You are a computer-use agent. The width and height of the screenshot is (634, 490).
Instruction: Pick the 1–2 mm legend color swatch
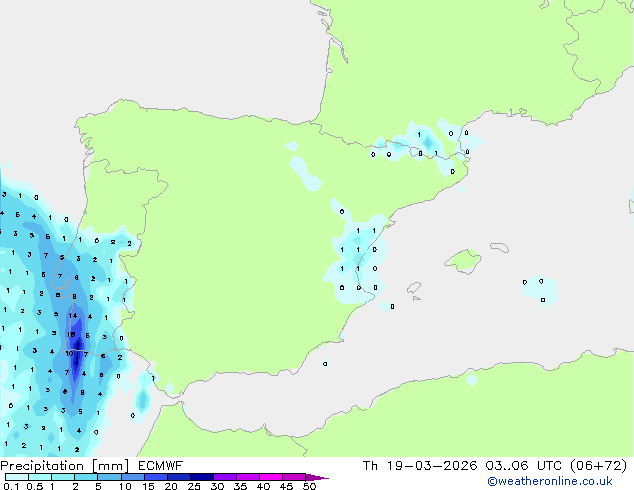tap(63, 477)
